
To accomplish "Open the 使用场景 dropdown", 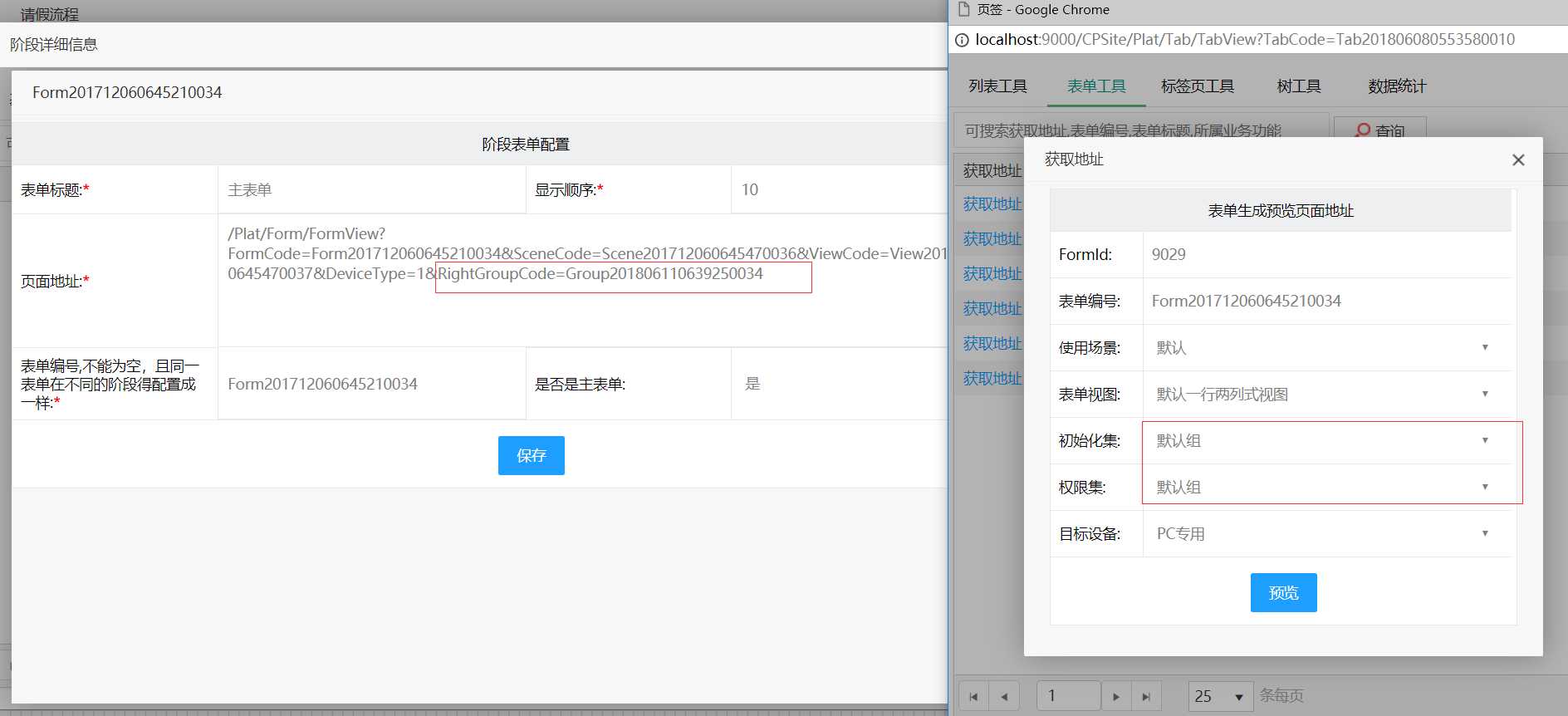I will tap(1326, 347).
